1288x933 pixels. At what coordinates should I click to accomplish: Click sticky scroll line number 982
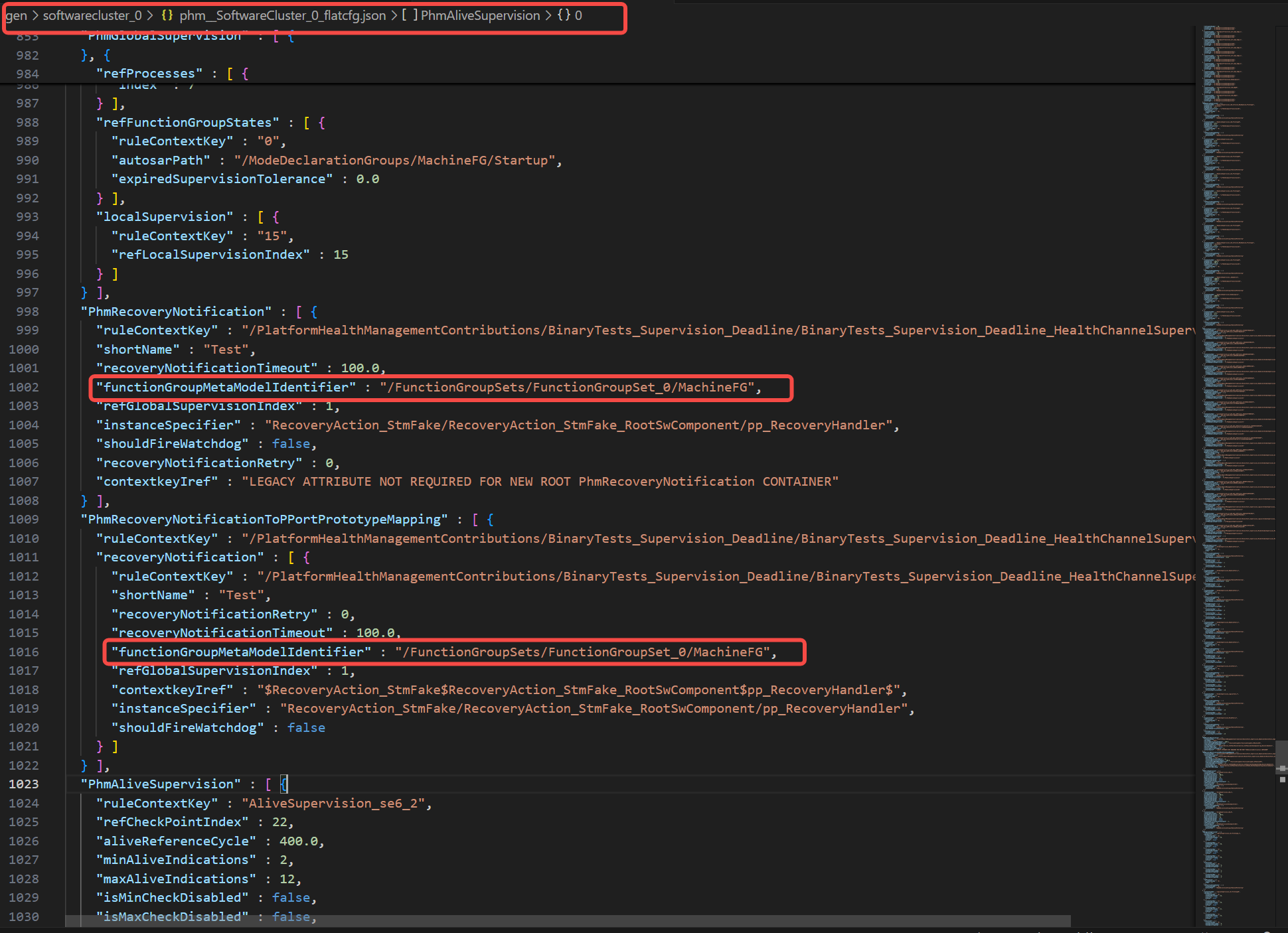click(x=27, y=55)
